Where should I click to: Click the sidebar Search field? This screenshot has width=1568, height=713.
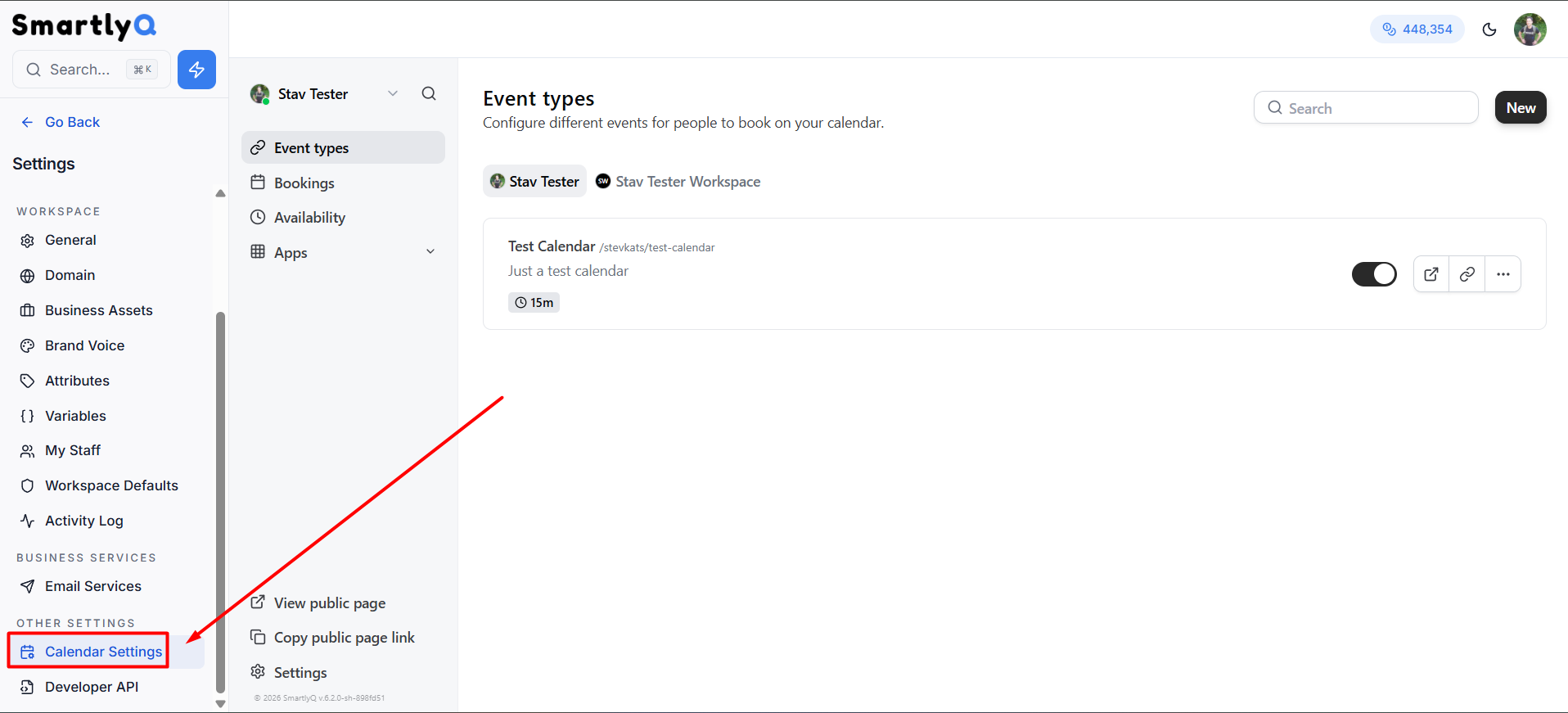pos(92,70)
